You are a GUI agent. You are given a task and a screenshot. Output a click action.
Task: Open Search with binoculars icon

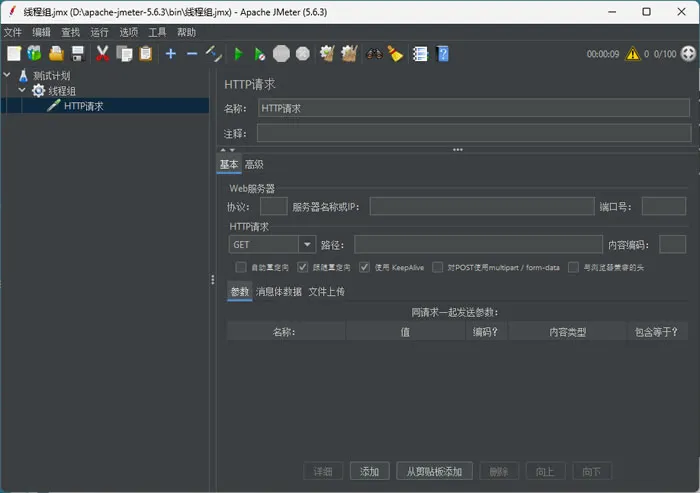374,54
